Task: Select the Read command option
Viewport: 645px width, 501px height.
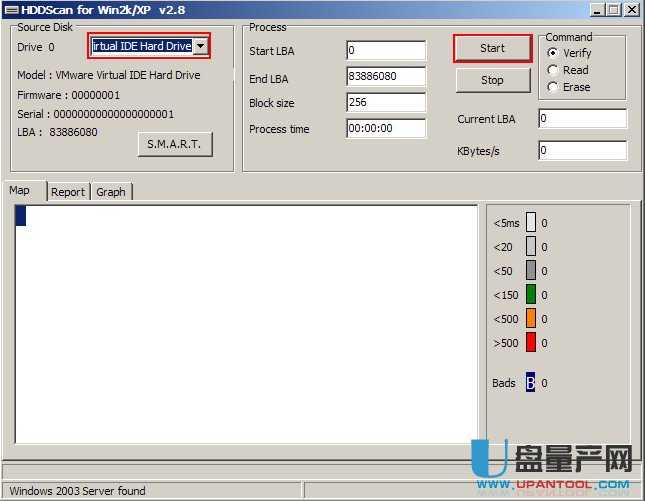Action: pyautogui.click(x=553, y=70)
